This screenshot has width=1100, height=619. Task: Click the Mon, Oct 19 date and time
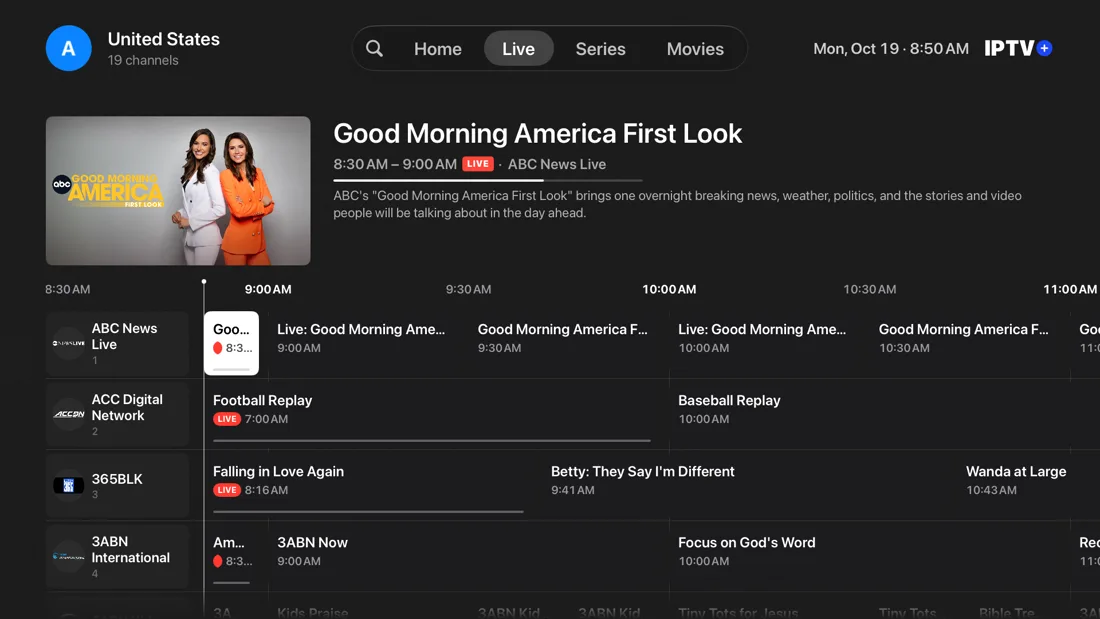coord(891,48)
